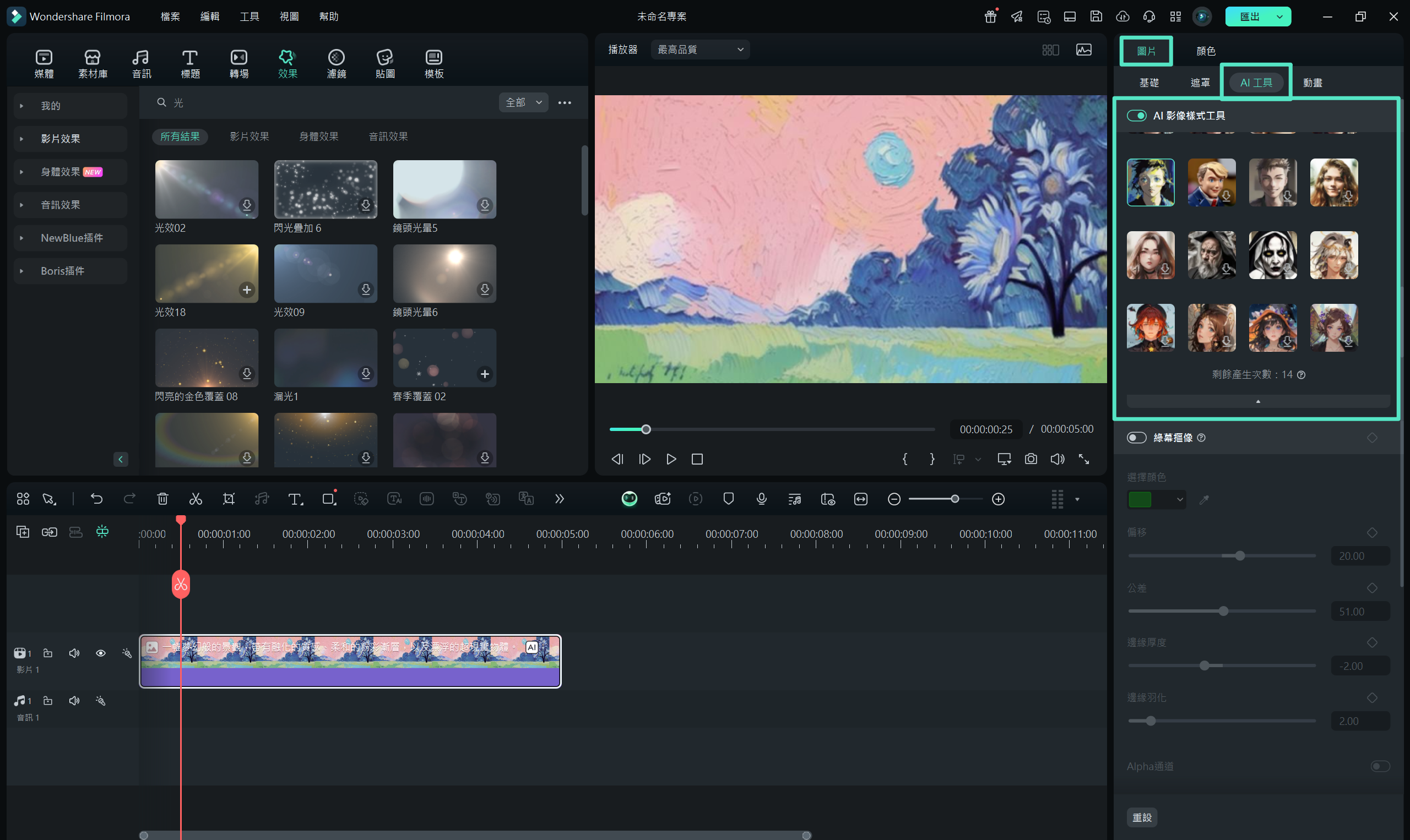Click the undo arrow in timeline toolbar
1410x840 pixels.
point(96,499)
